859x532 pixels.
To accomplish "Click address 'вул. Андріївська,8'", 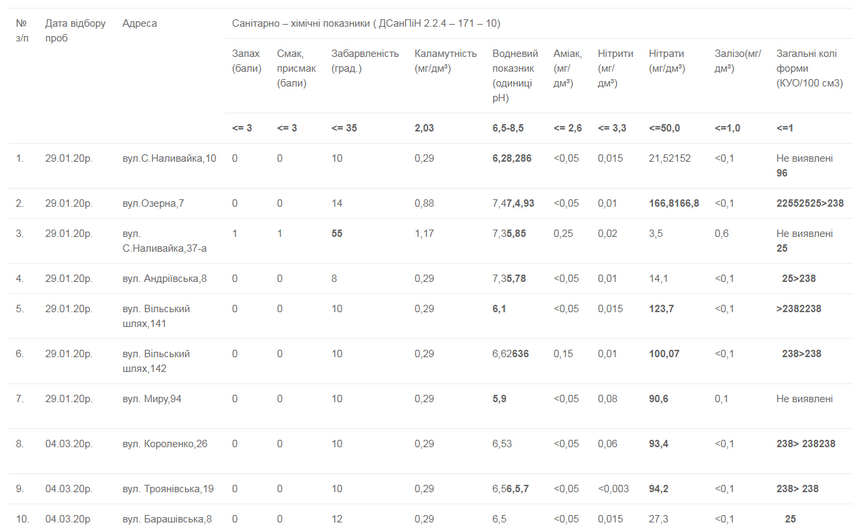I will (164, 279).
